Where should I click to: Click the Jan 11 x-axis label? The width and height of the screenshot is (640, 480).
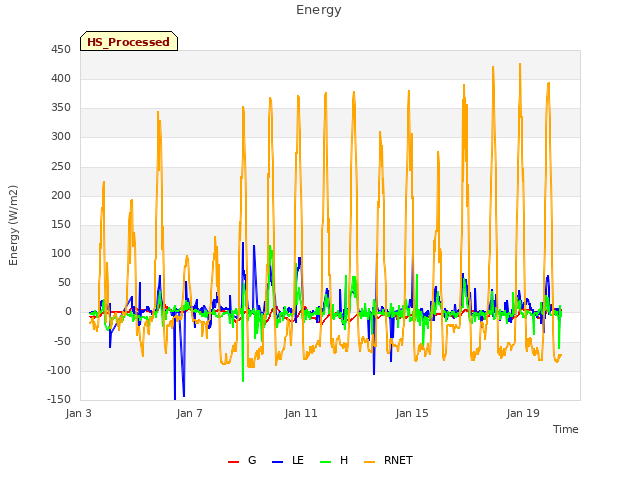pyautogui.click(x=301, y=413)
